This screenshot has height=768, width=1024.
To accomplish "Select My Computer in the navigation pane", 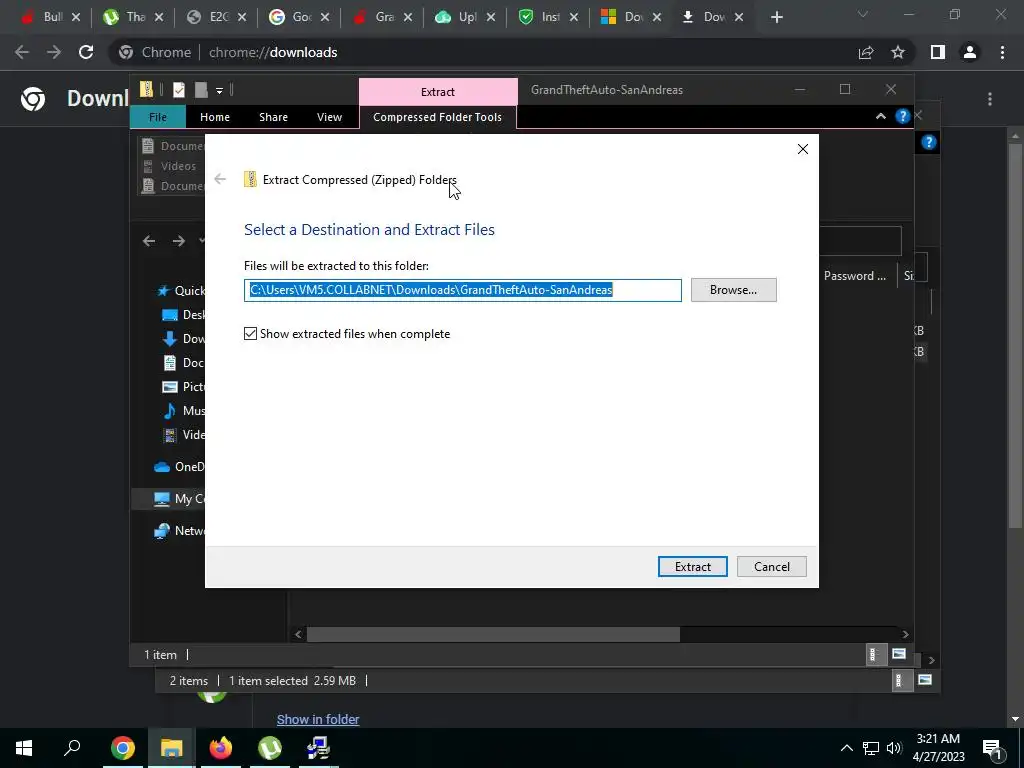I will (x=179, y=499).
